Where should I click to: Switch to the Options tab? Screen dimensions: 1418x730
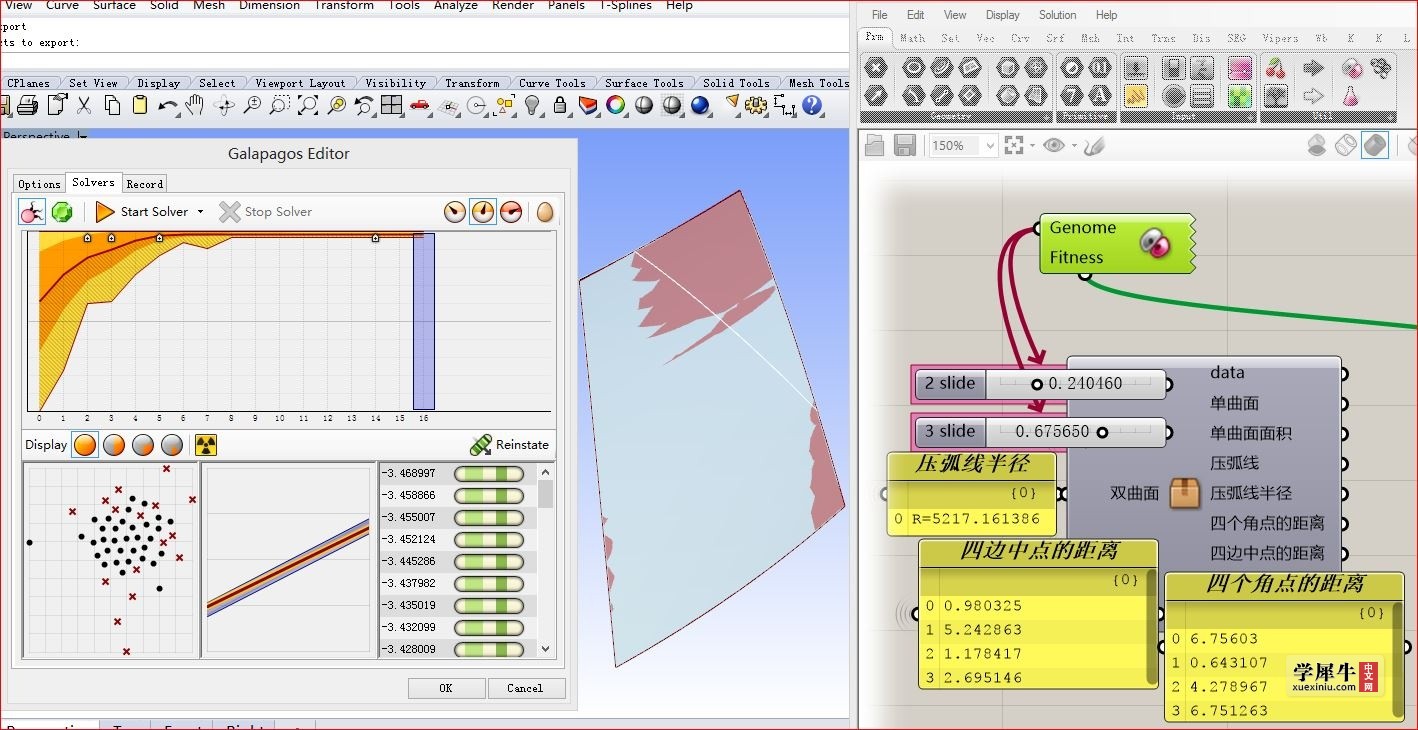click(40, 184)
